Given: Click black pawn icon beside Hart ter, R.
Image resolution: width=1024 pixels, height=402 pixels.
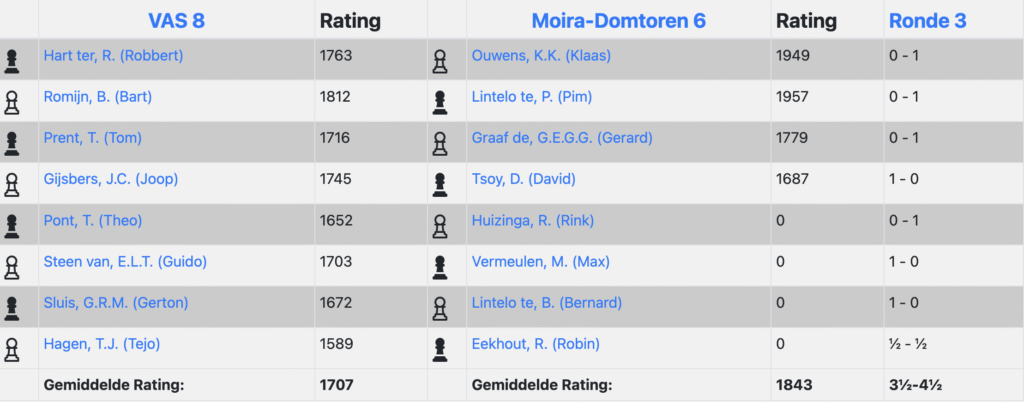Looking at the screenshot, I should (12, 61).
